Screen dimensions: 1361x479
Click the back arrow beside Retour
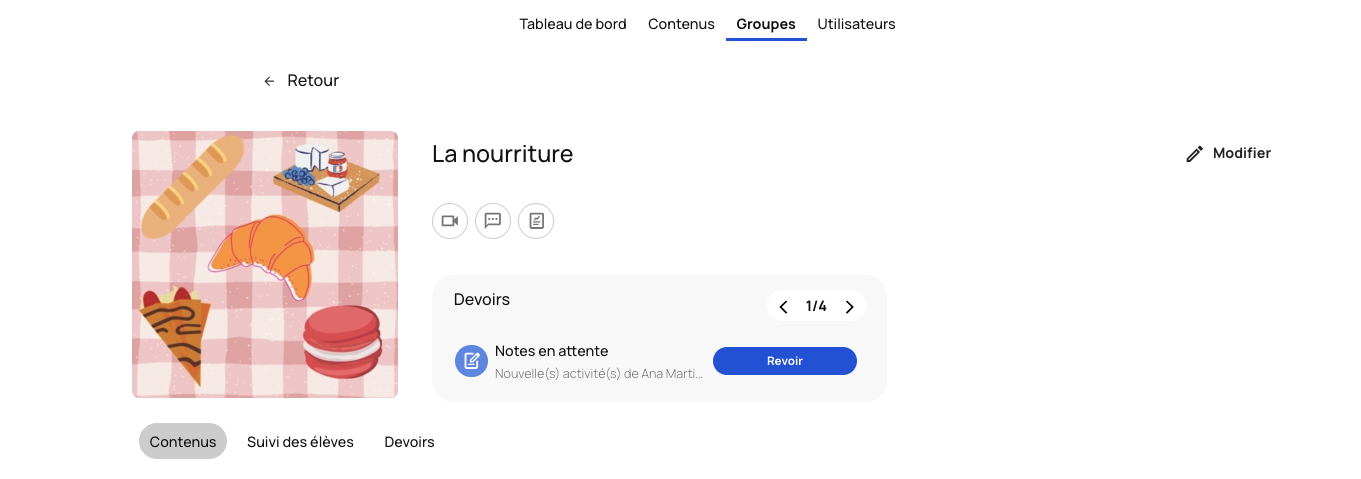(269, 81)
